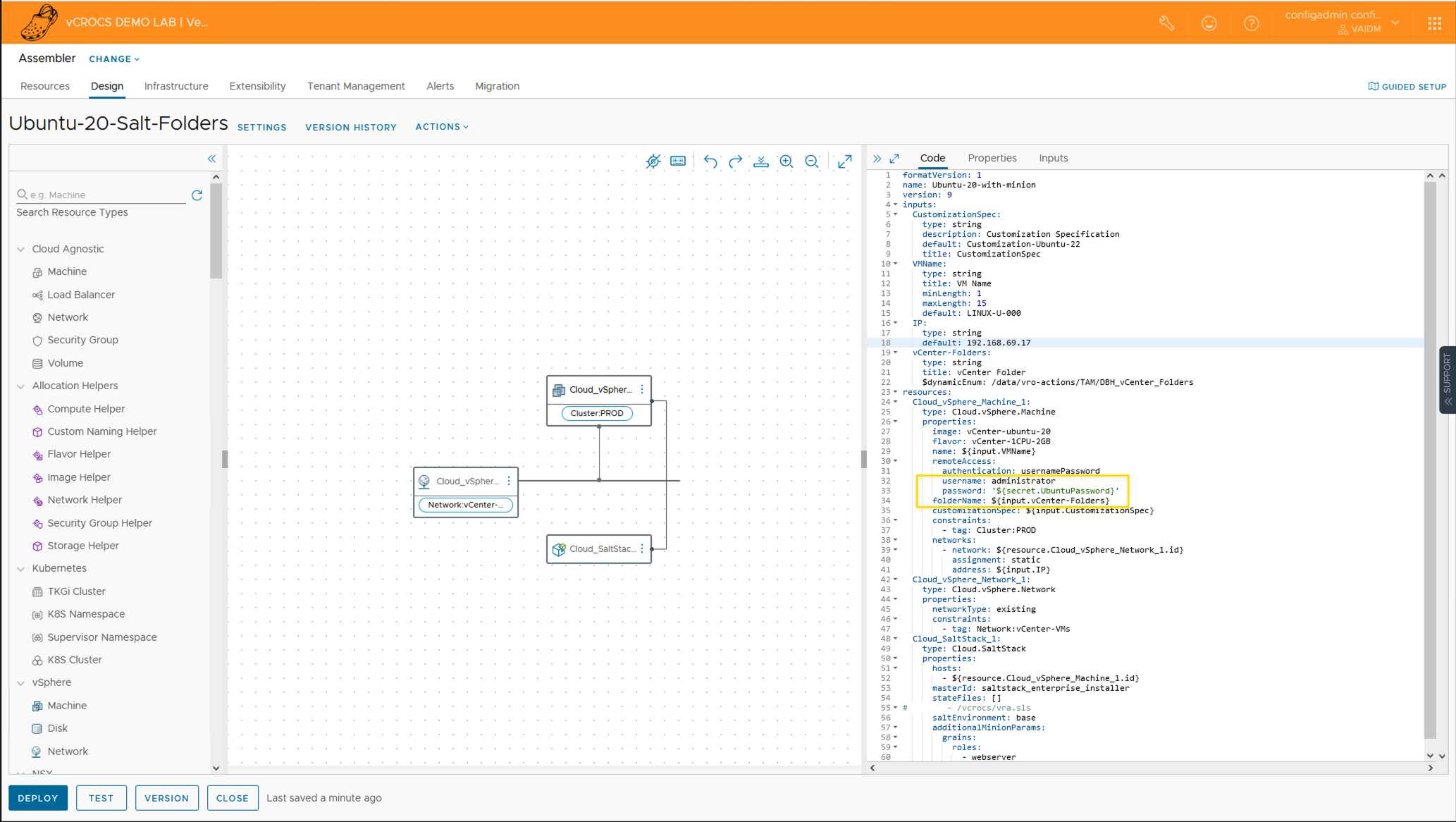Switch to the Infrastructure tab
The image size is (1456, 822).
point(176,86)
